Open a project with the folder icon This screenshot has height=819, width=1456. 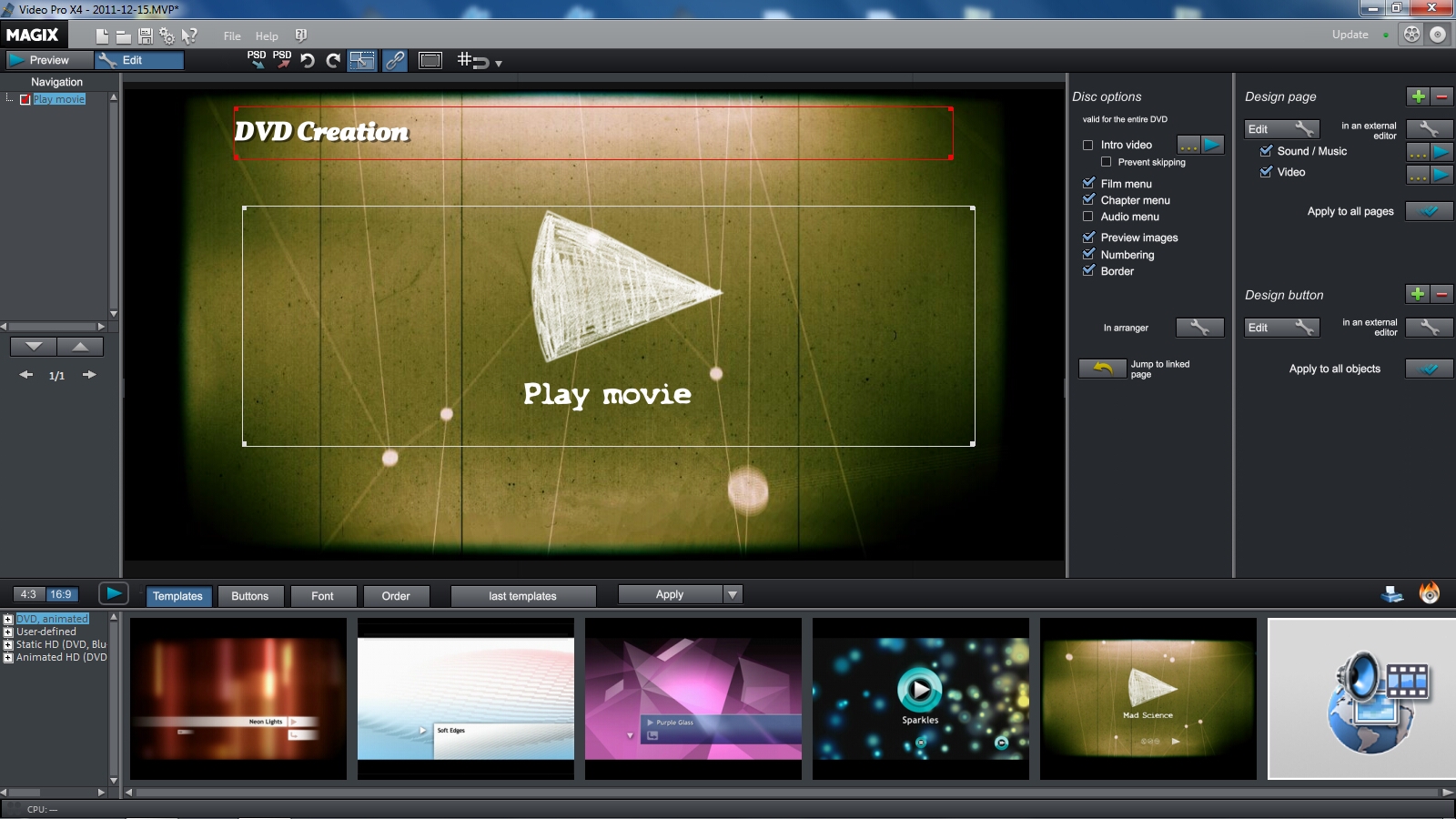[123, 36]
